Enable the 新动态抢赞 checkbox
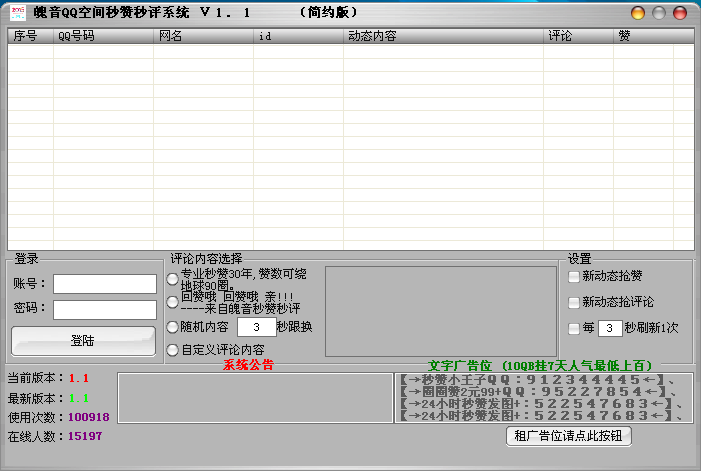Image resolution: width=701 pixels, height=471 pixels. pyautogui.click(x=574, y=276)
